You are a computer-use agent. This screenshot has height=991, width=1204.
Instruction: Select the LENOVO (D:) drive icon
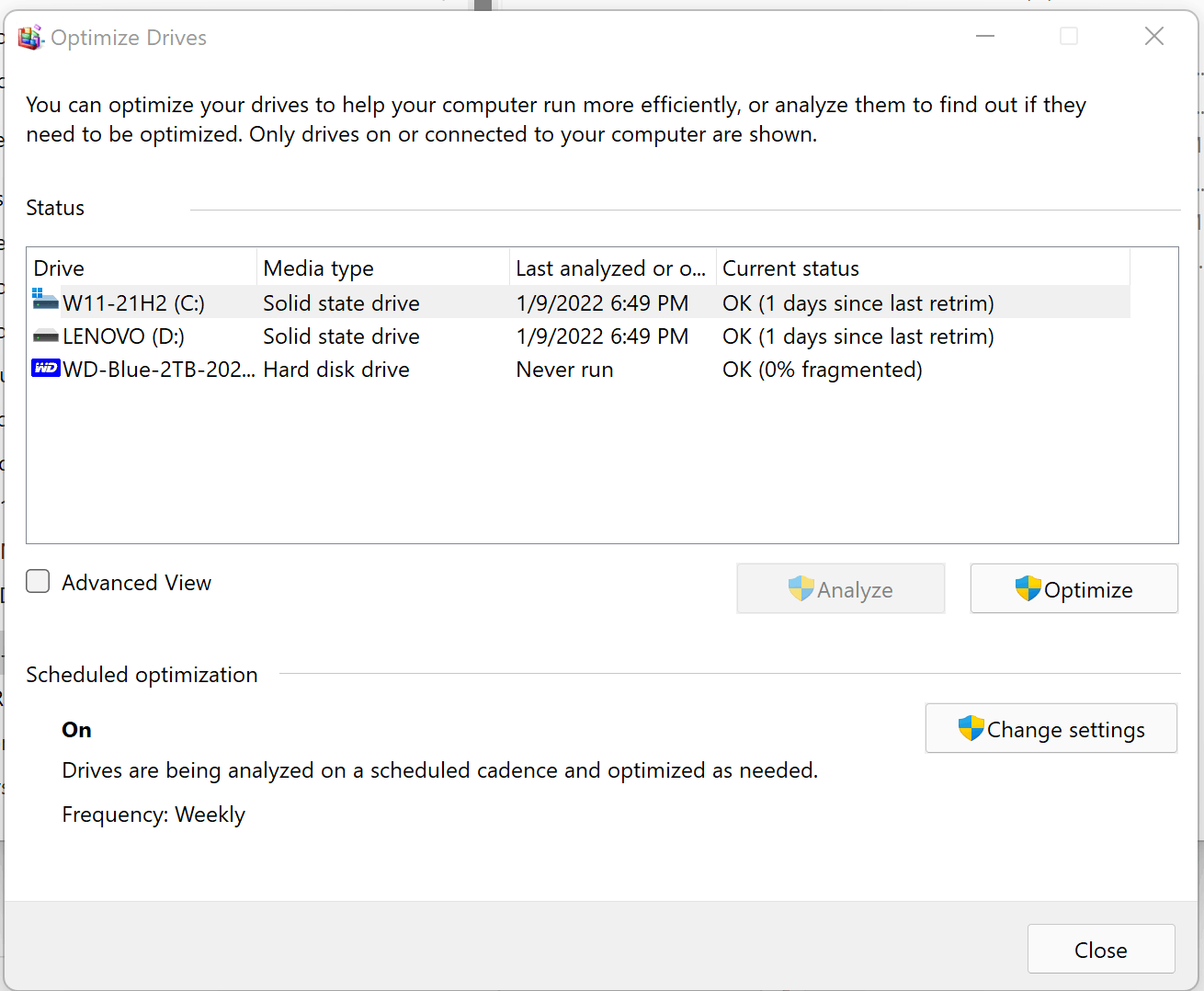(46, 336)
